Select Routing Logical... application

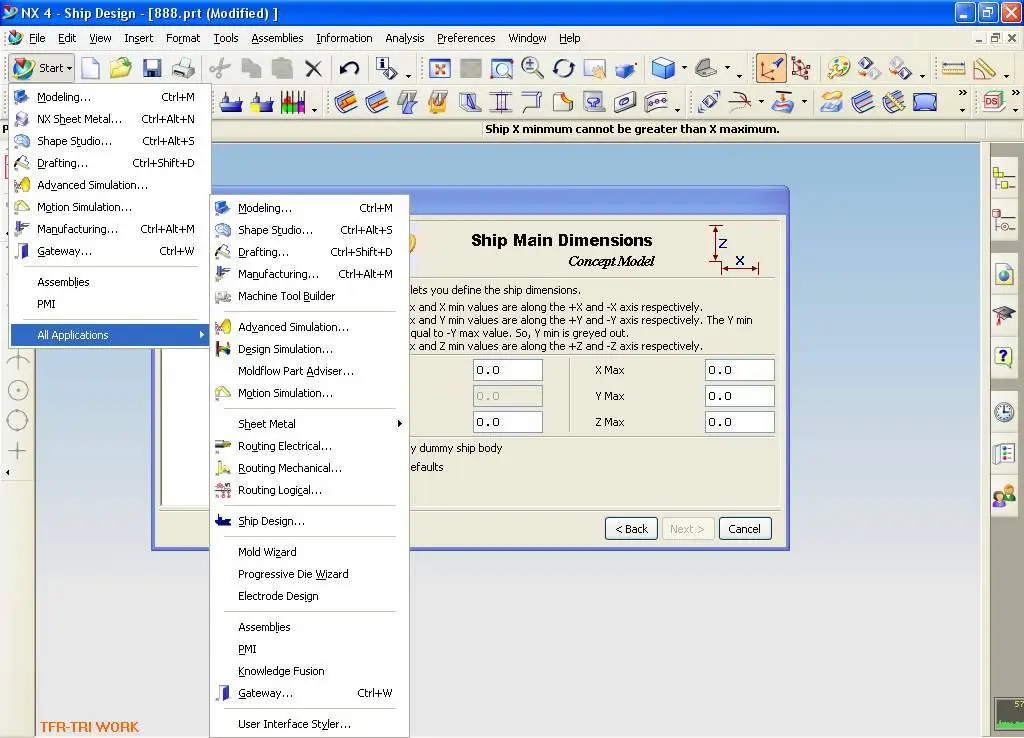[310, 490]
